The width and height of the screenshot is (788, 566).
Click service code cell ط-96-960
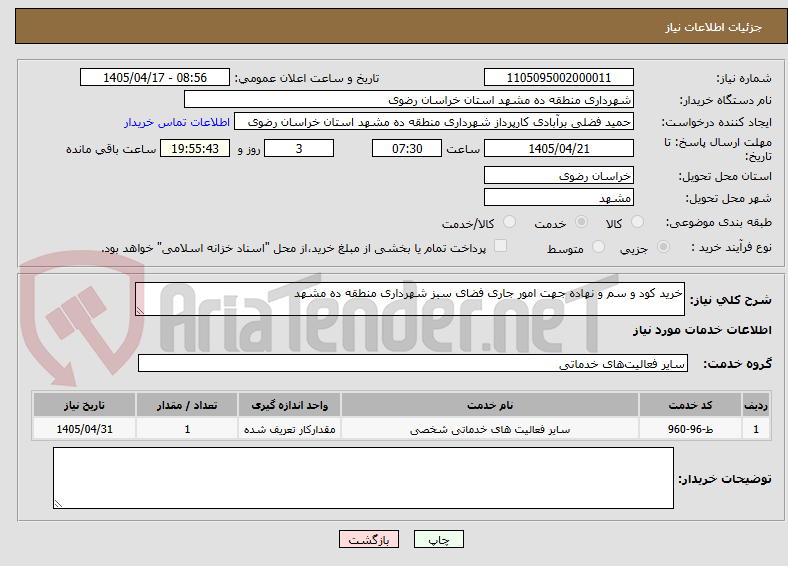coord(691,429)
